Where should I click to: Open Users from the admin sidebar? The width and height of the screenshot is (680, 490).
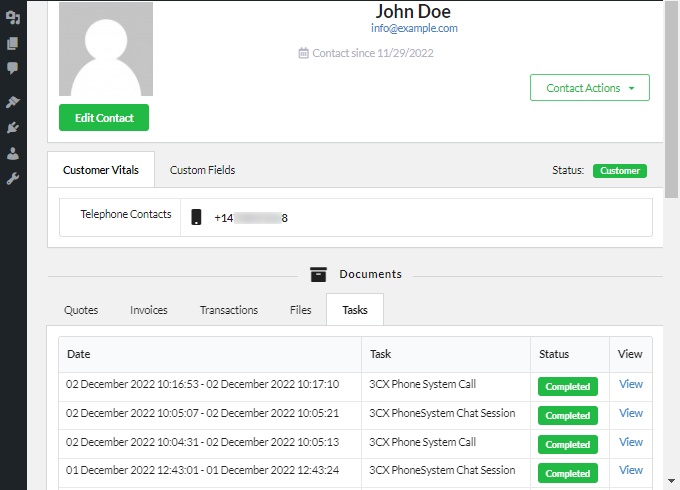tap(13, 153)
